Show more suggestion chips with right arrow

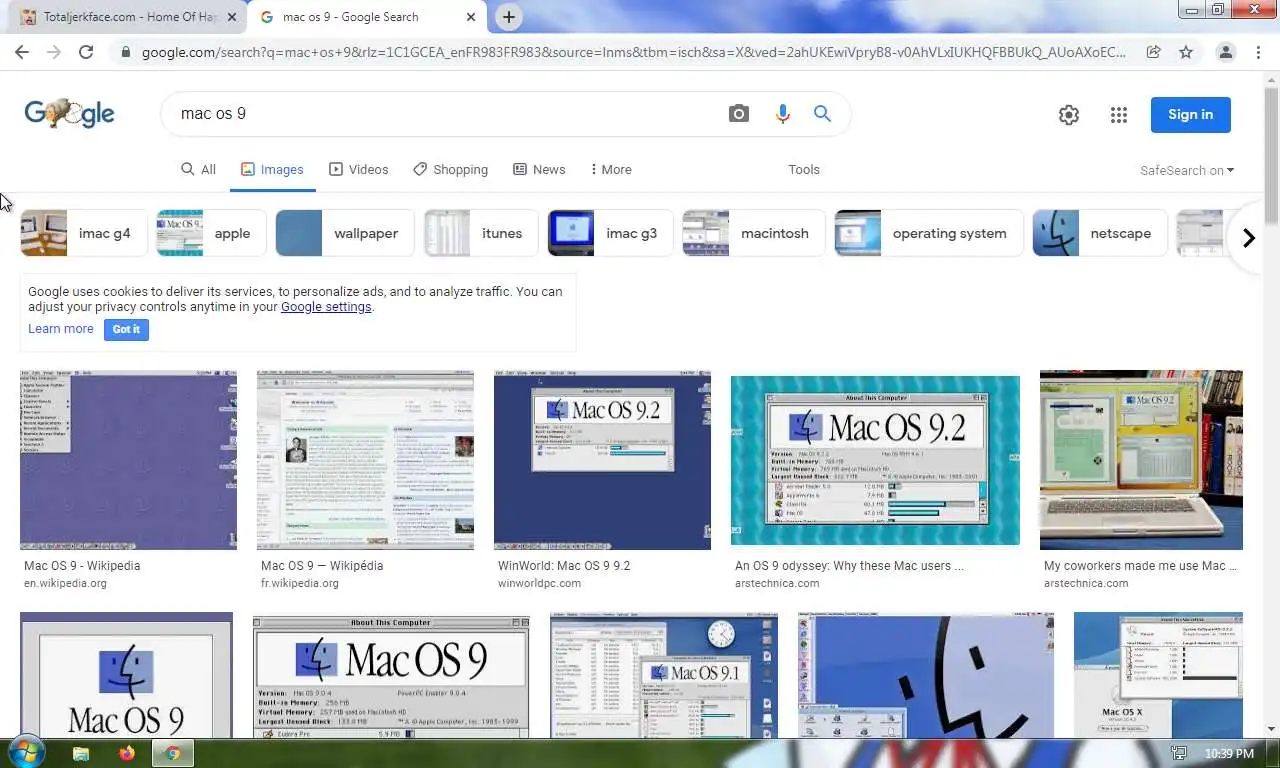[1248, 238]
